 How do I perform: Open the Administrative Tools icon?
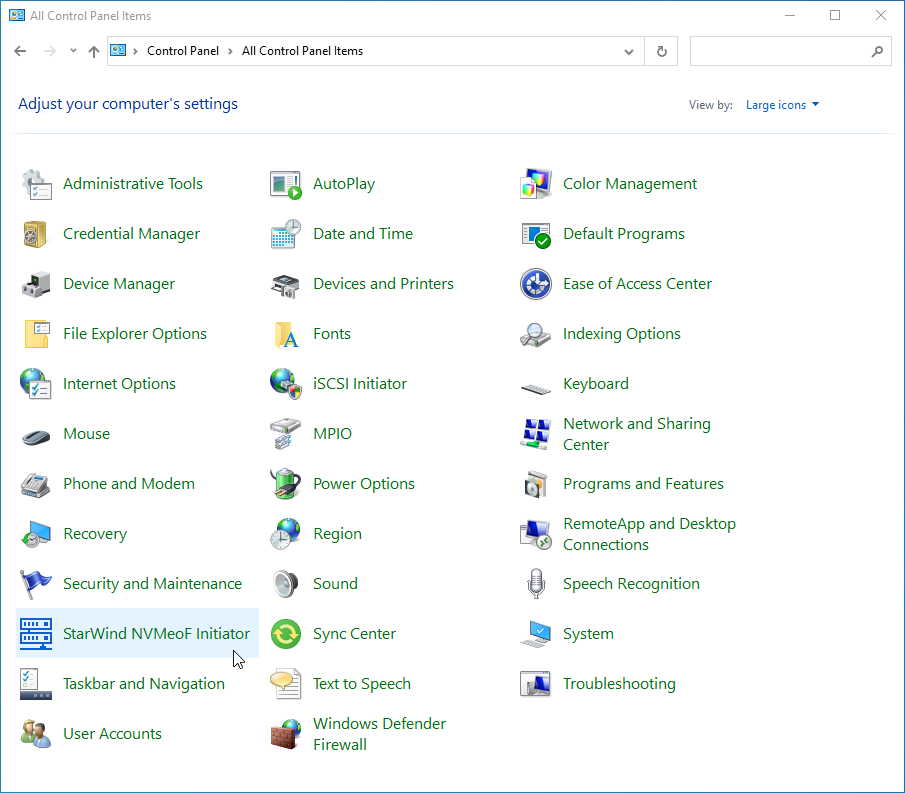[x=36, y=184]
